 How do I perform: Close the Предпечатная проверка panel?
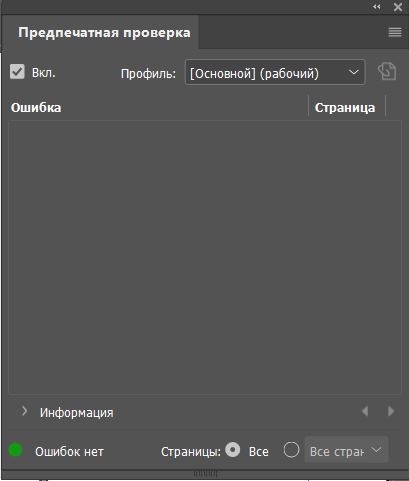click(398, 7)
